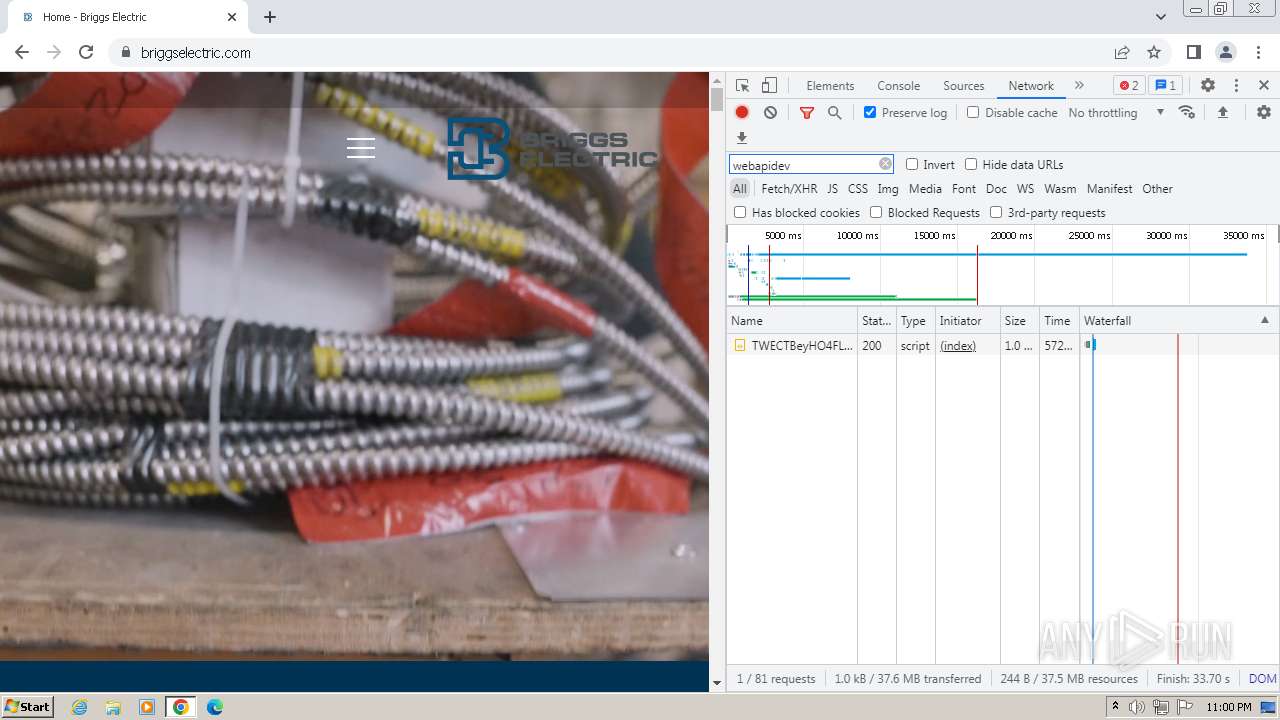Screen dimensions: 1280x720
Task: Open the Start menu
Action: pyautogui.click(x=28, y=707)
